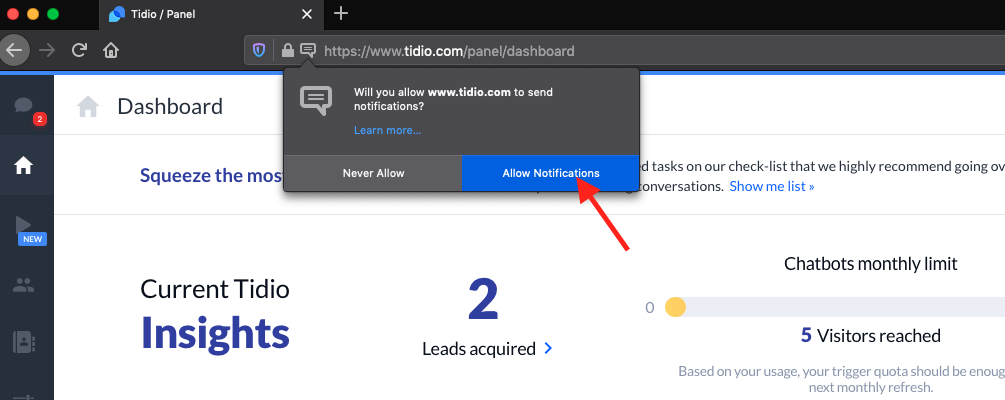The width and height of the screenshot is (1005, 400).
Task: Select the Tidio / Panel tab
Action: [x=212, y=14]
